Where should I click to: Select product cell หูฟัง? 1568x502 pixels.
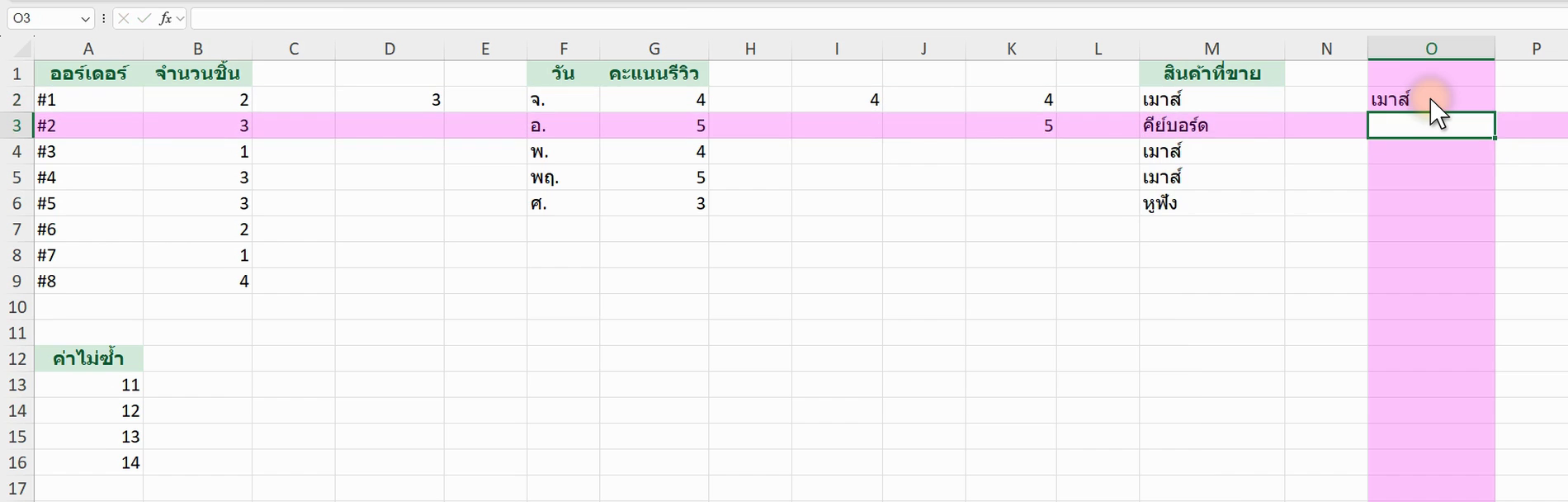pyautogui.click(x=1211, y=204)
